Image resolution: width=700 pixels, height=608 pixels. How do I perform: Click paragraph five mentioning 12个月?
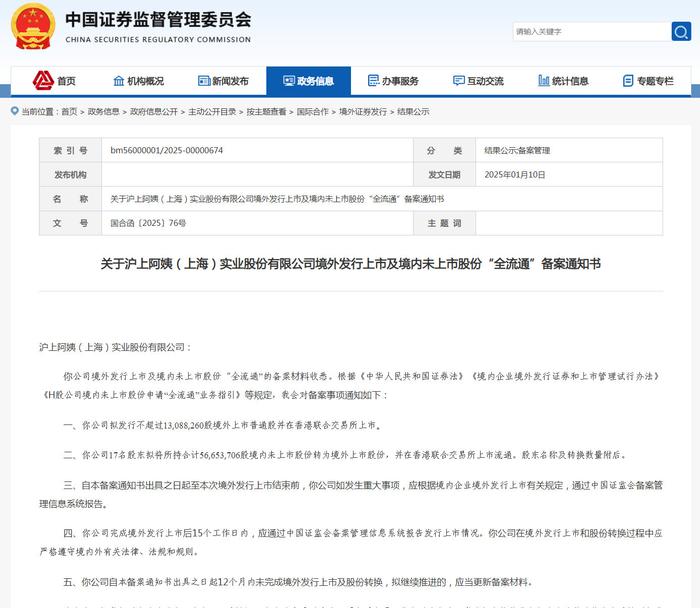coord(298,582)
